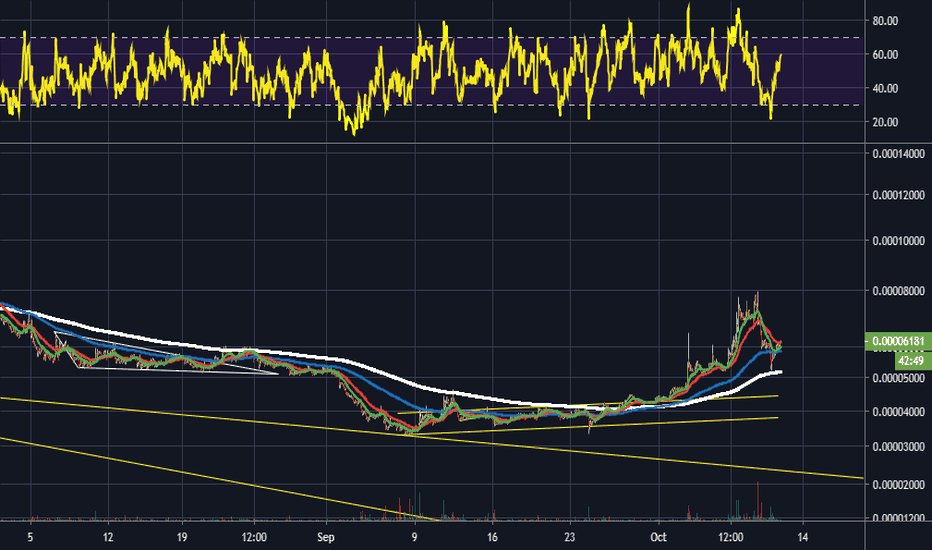
Task: Click the 9 date label after Sep
Action: coord(414,538)
